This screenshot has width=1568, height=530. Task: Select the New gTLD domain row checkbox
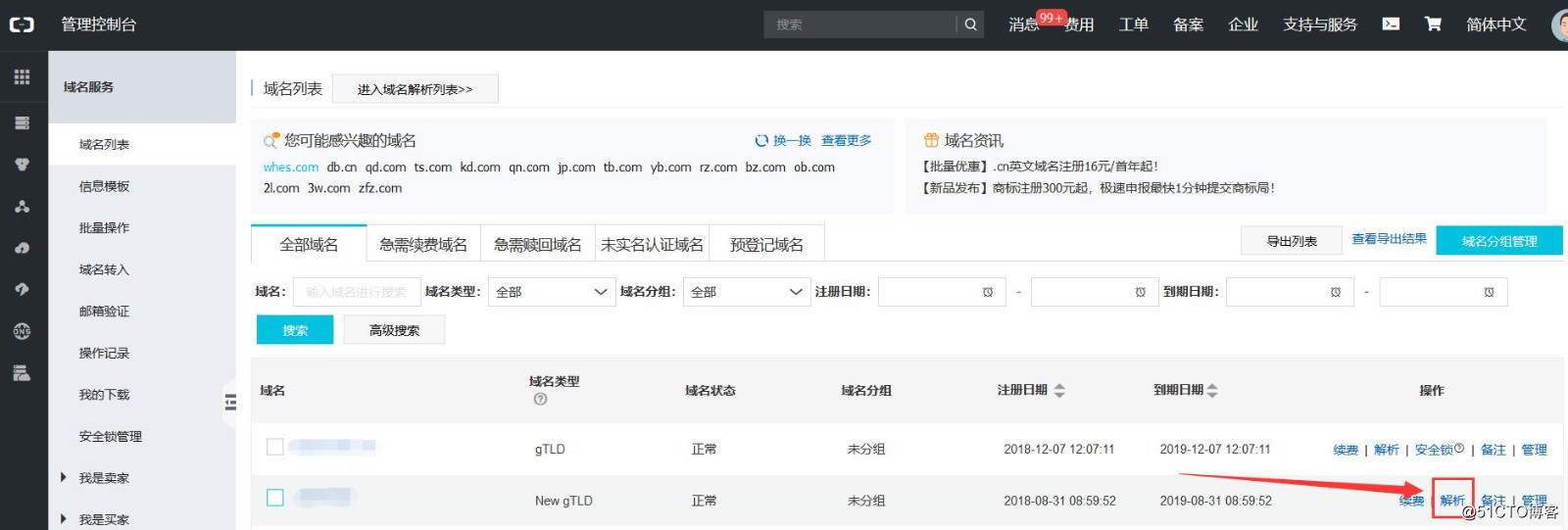[275, 498]
